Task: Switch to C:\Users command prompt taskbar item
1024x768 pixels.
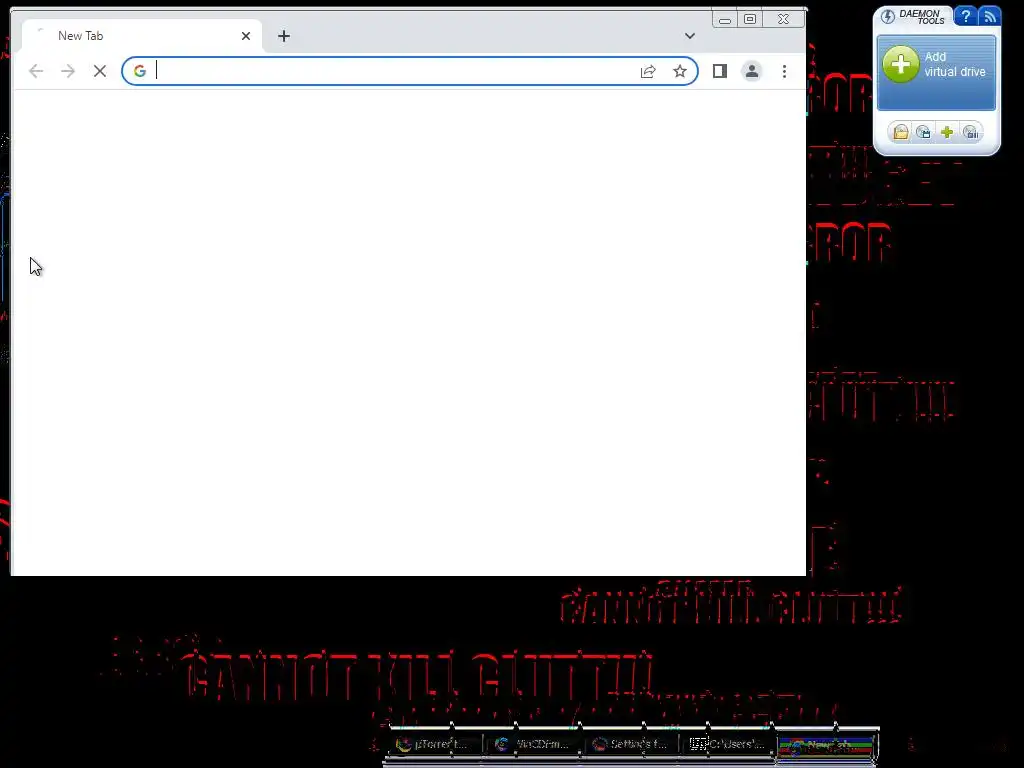Action: click(x=728, y=744)
